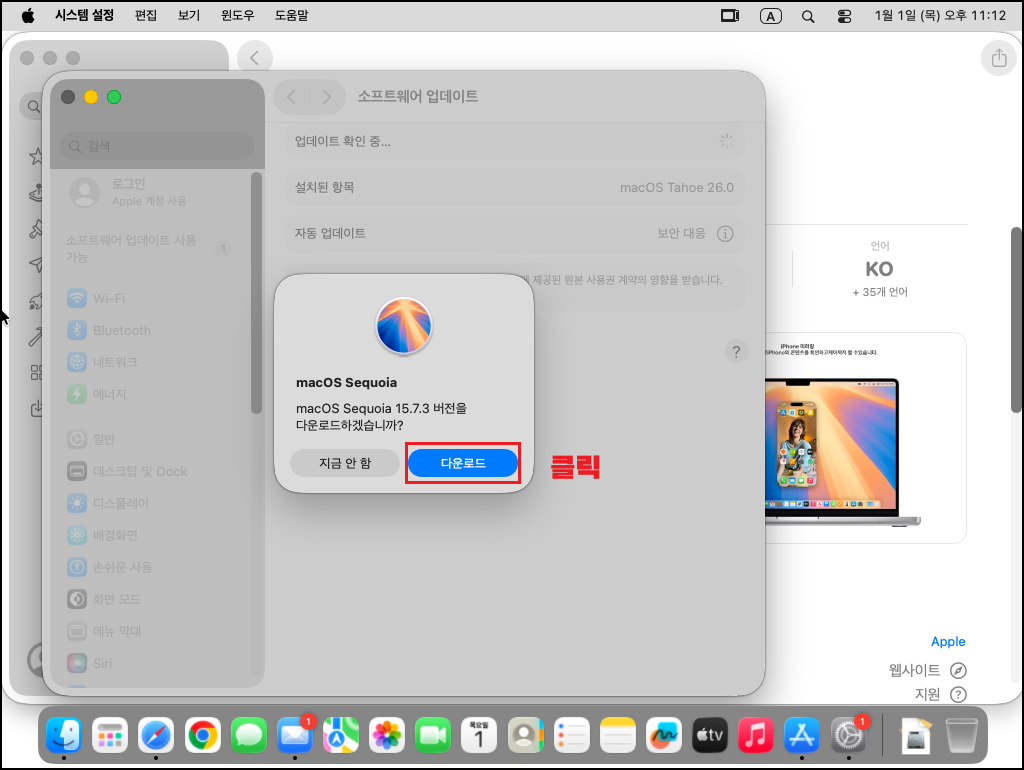
Task: Select 배경화면 in settings sidebar
Action: coord(150,535)
